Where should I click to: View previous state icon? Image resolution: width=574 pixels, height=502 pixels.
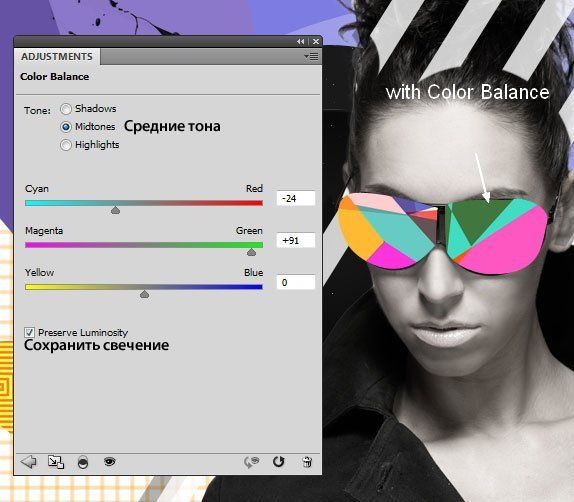251,462
